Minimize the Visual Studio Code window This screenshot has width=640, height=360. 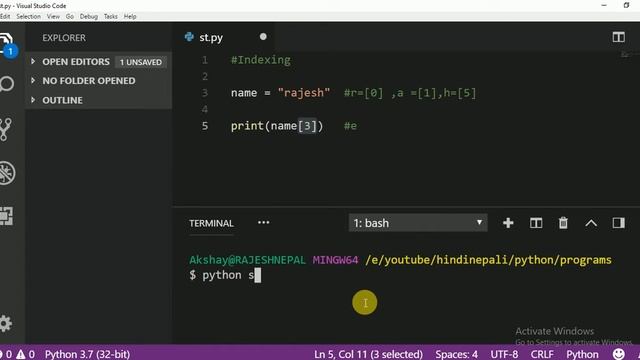pyautogui.click(x=604, y=5)
